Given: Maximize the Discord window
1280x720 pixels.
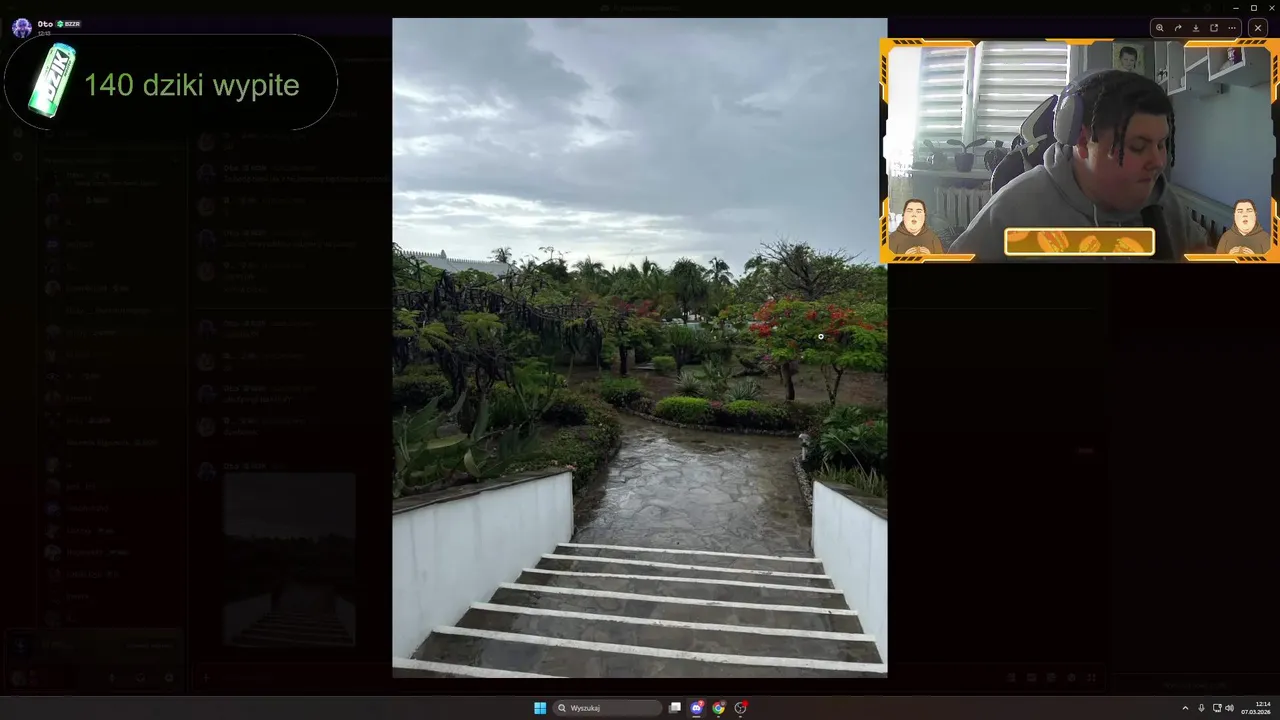Looking at the screenshot, I should click(1254, 8).
